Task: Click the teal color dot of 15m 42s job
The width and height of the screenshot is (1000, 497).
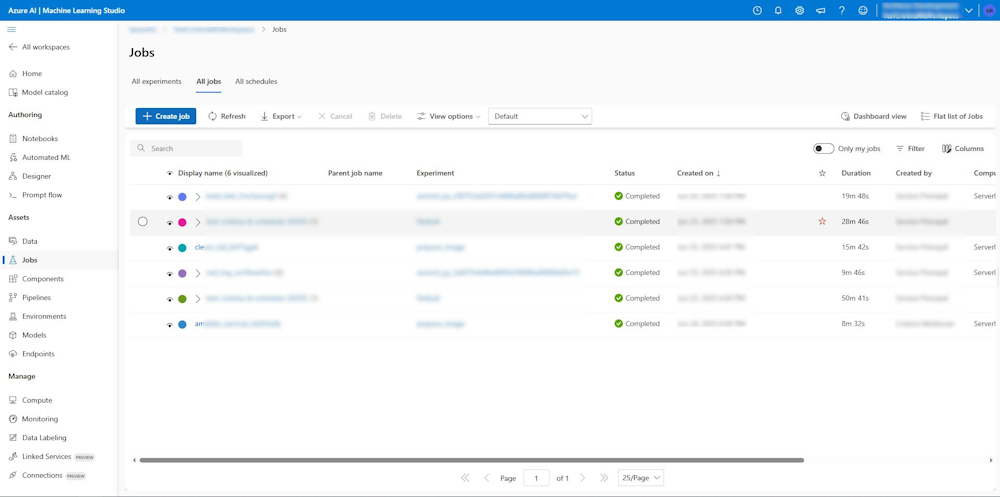Action: (182, 248)
